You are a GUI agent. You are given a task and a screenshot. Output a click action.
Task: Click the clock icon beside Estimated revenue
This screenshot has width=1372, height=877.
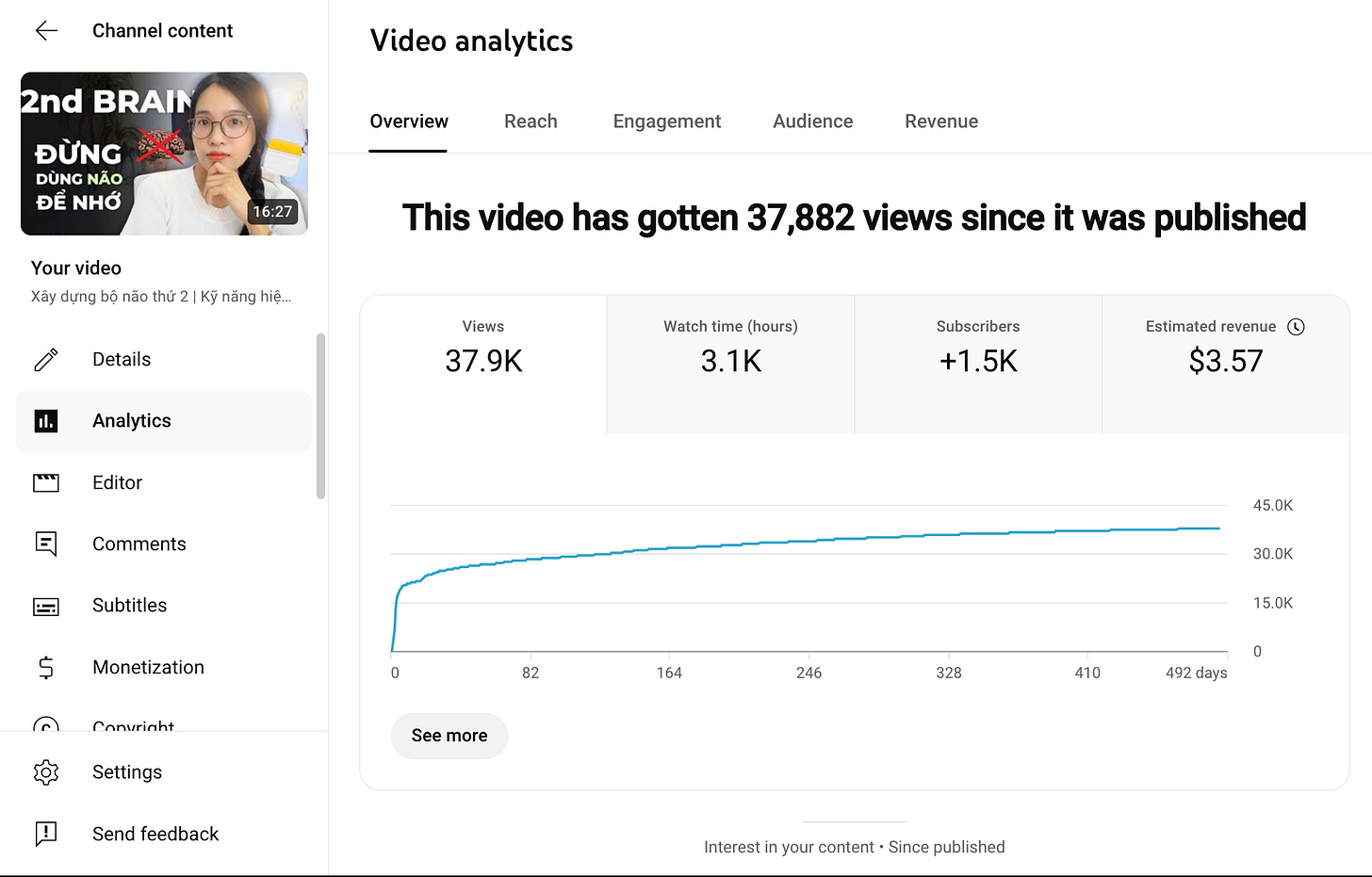point(1297,327)
